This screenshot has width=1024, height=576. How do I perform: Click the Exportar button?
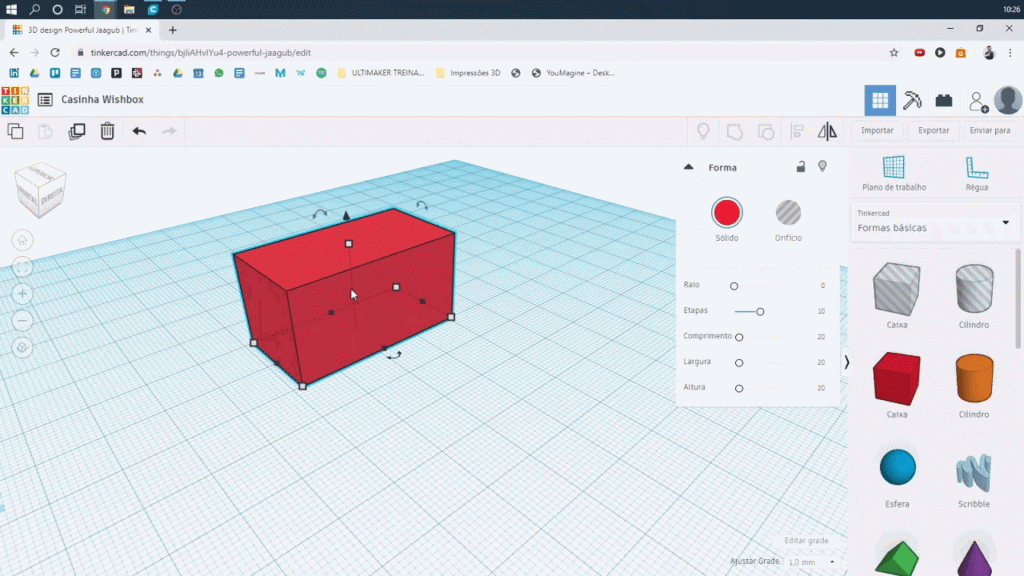[933, 131]
